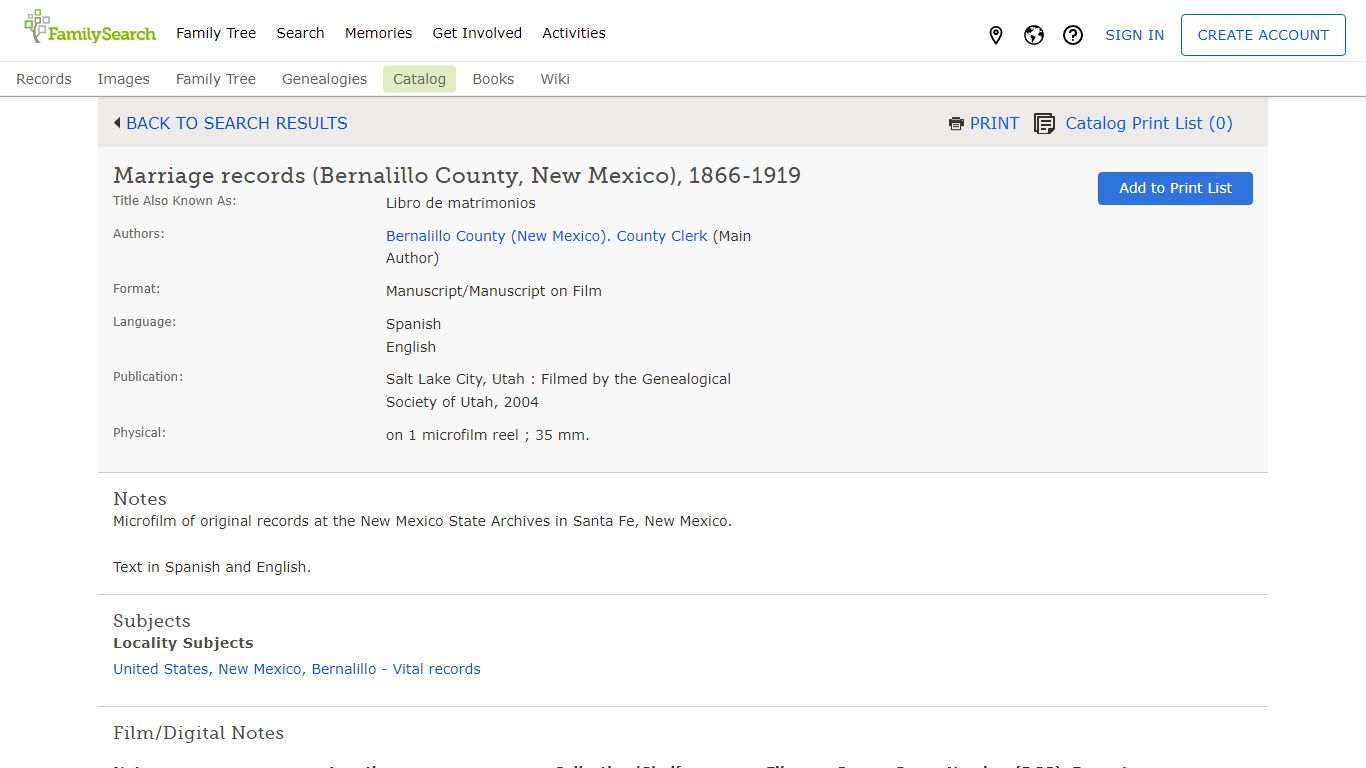Open Bernalillo County (New Mexico) author link
The height and width of the screenshot is (768, 1366).
496,236
